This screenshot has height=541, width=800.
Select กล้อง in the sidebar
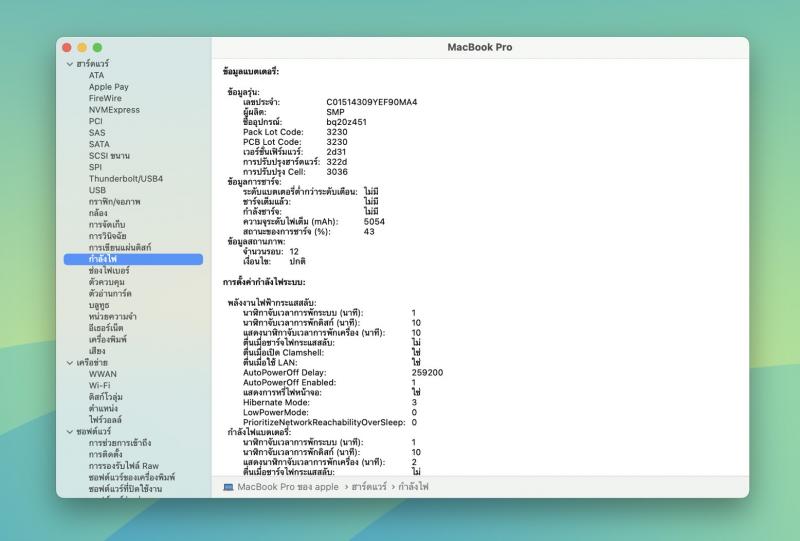98,213
